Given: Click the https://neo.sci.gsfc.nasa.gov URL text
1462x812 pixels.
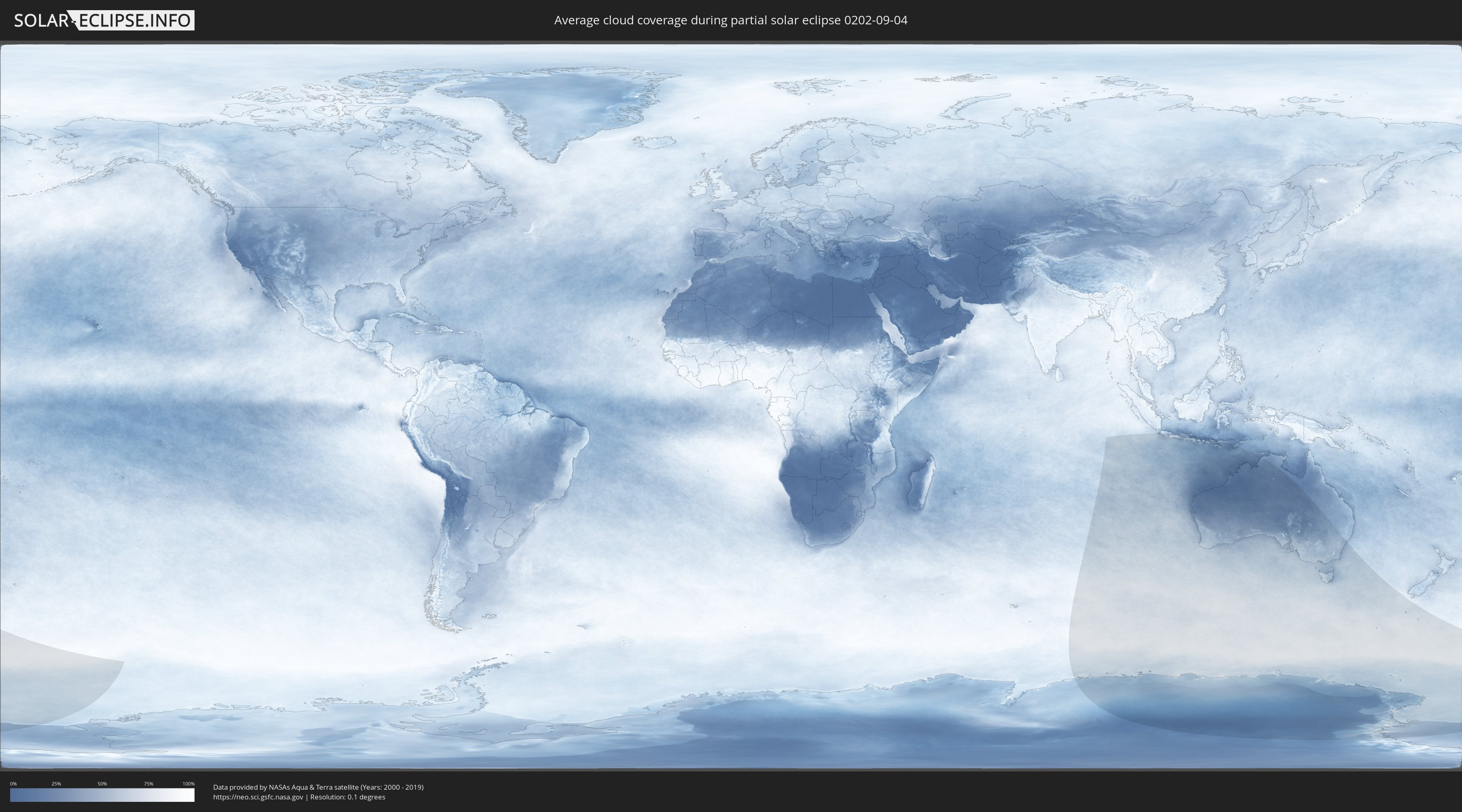Looking at the screenshot, I should pyautogui.click(x=258, y=797).
